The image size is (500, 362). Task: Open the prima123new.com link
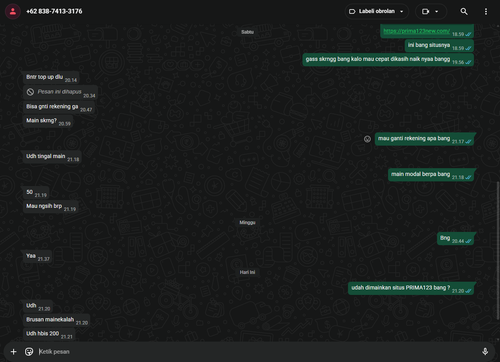416,31
